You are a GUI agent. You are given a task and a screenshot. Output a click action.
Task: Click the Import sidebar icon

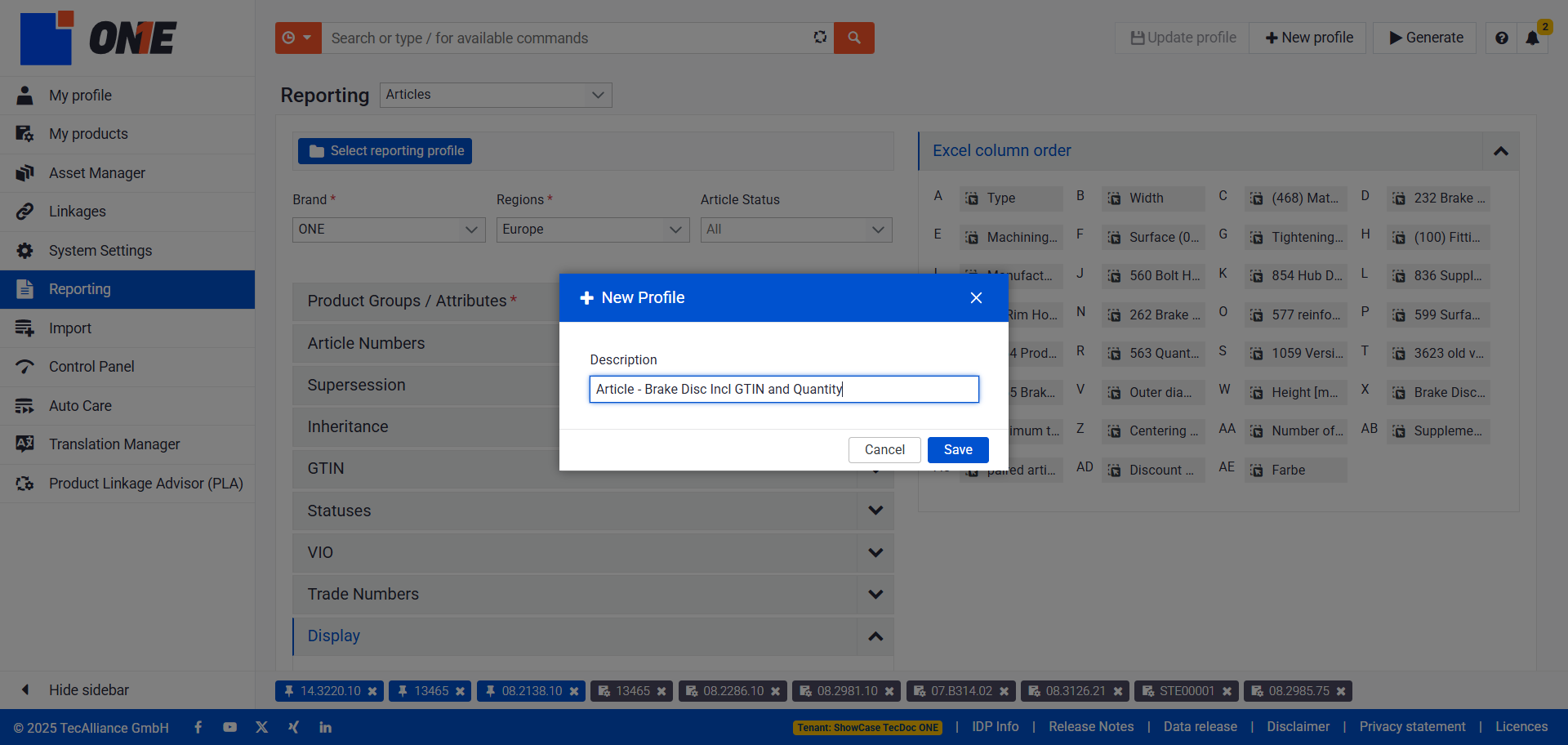click(x=25, y=328)
